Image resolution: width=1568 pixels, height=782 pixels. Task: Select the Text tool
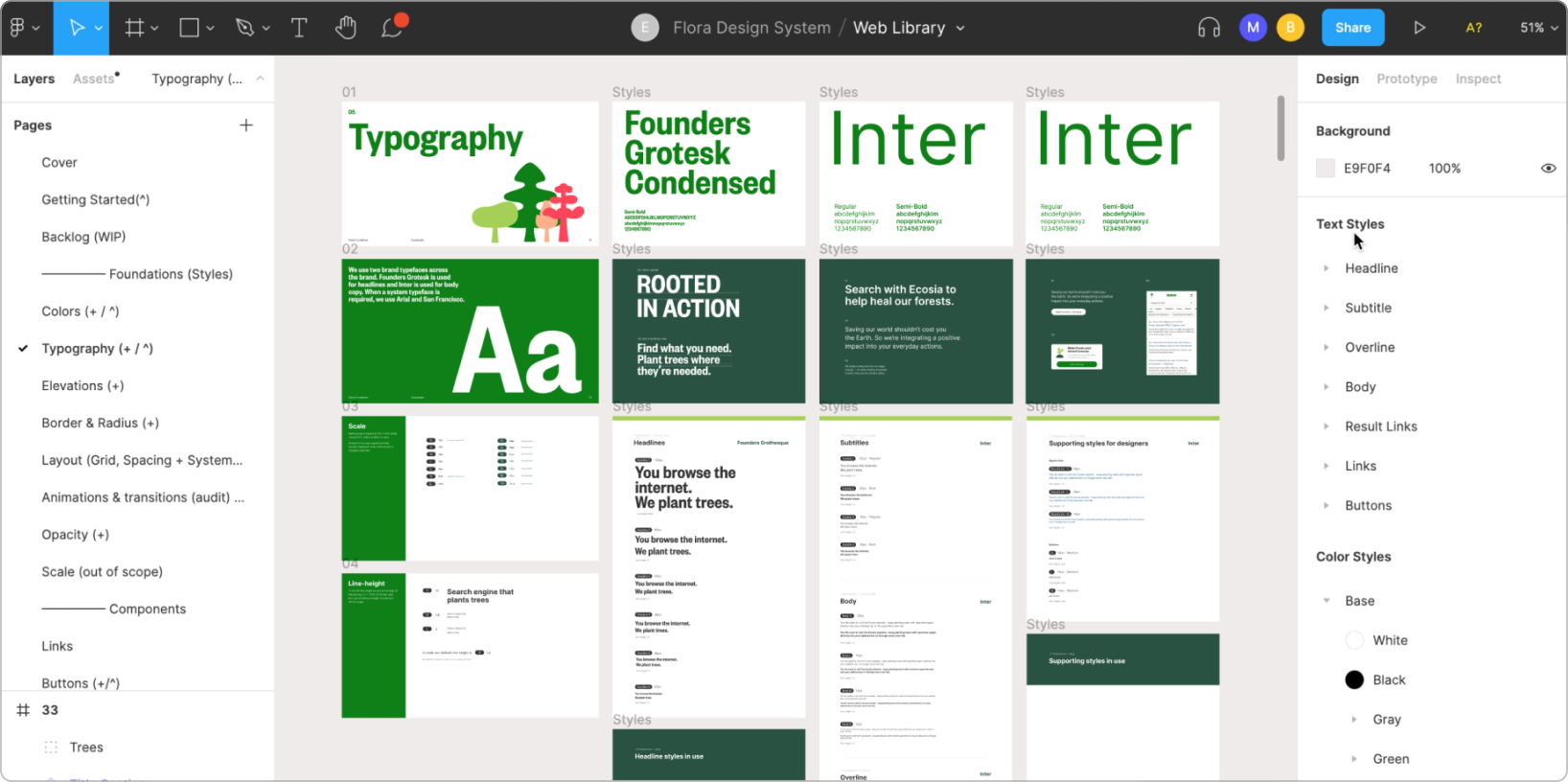click(x=299, y=28)
